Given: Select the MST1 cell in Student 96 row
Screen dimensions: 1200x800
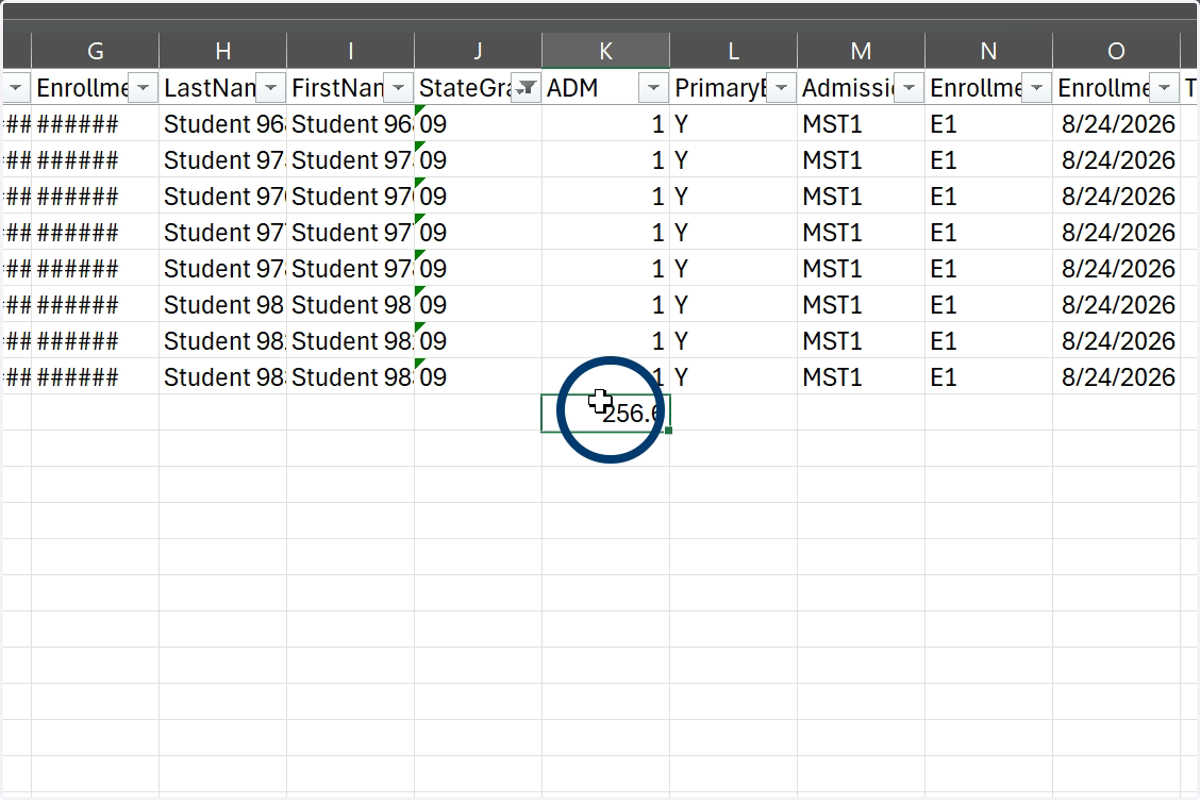Looking at the screenshot, I should 861,124.
